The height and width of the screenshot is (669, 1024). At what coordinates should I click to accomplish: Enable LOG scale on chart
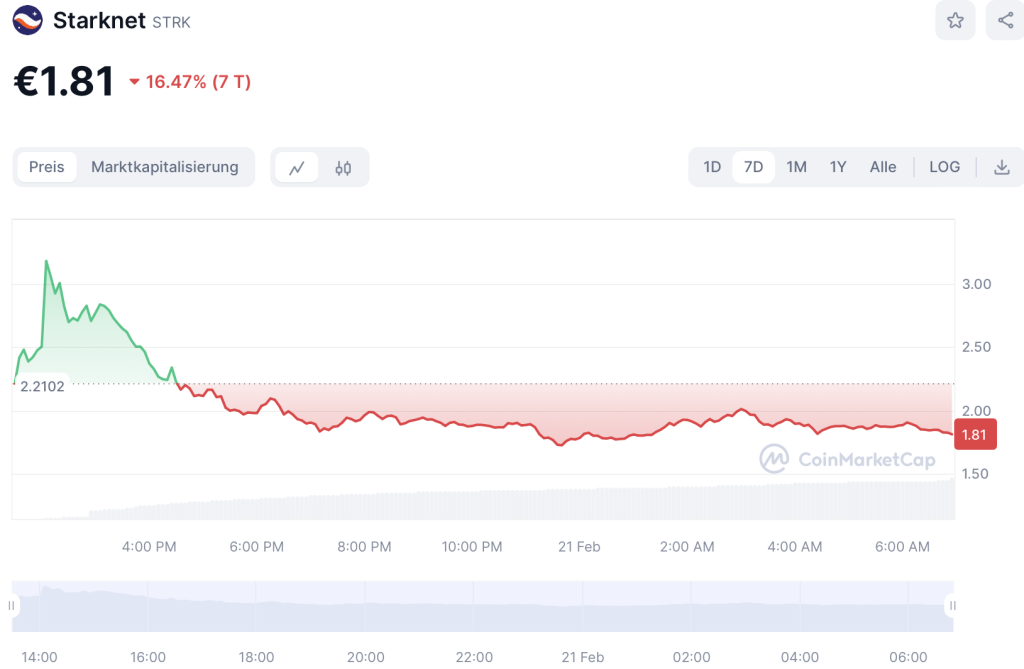pos(944,167)
